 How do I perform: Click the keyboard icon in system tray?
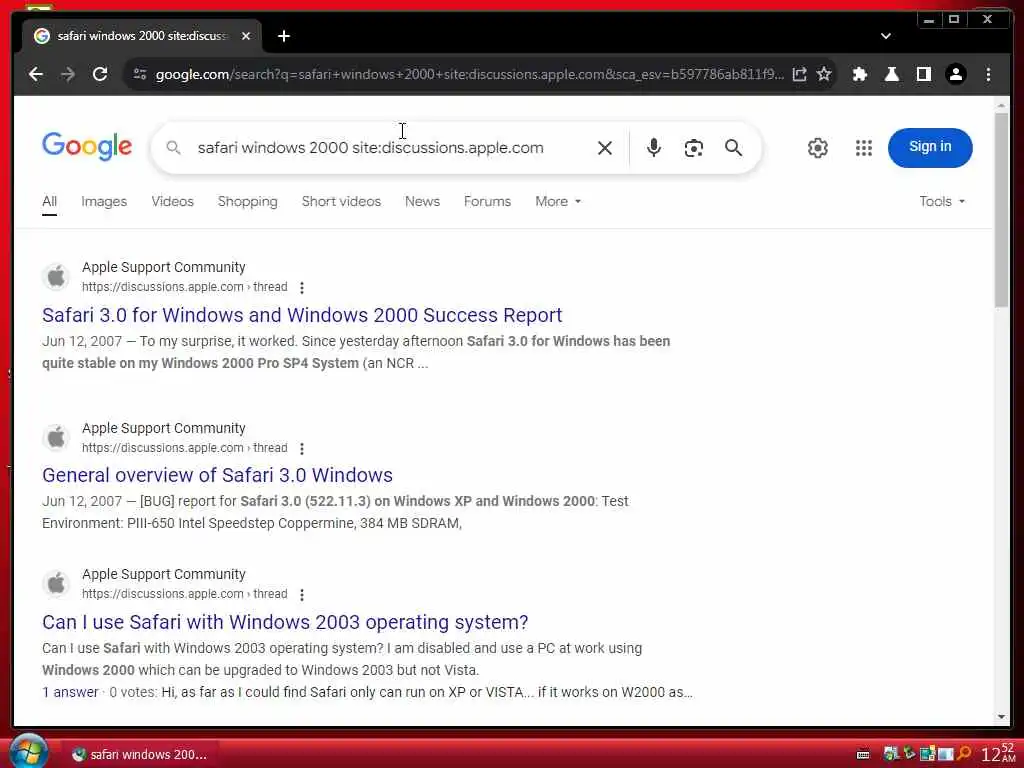click(x=863, y=755)
